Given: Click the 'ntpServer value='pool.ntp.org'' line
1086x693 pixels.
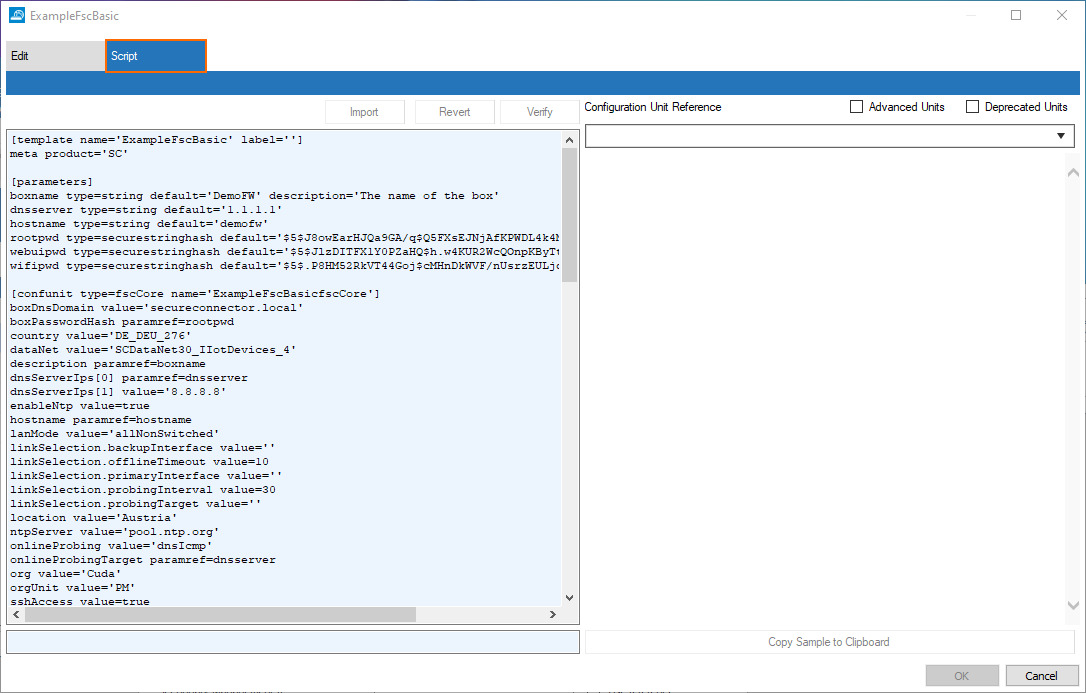Looking at the screenshot, I should pos(114,532).
